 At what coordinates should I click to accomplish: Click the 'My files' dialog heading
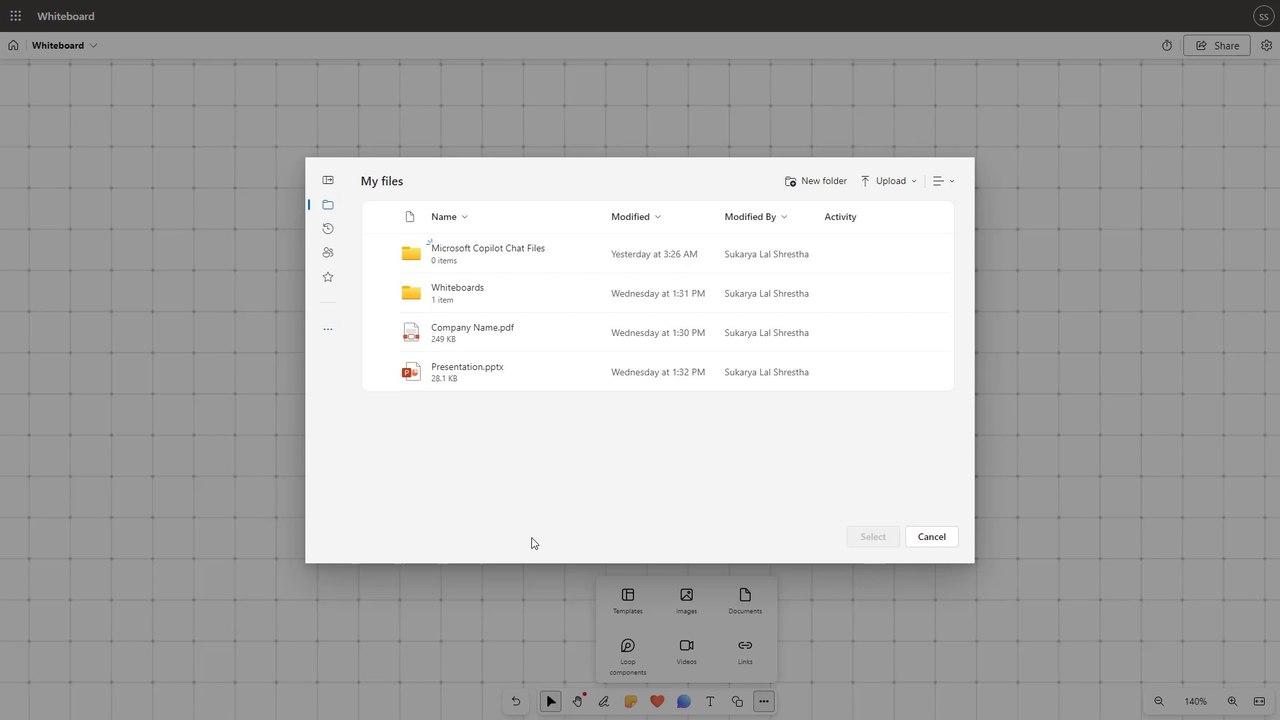click(382, 181)
